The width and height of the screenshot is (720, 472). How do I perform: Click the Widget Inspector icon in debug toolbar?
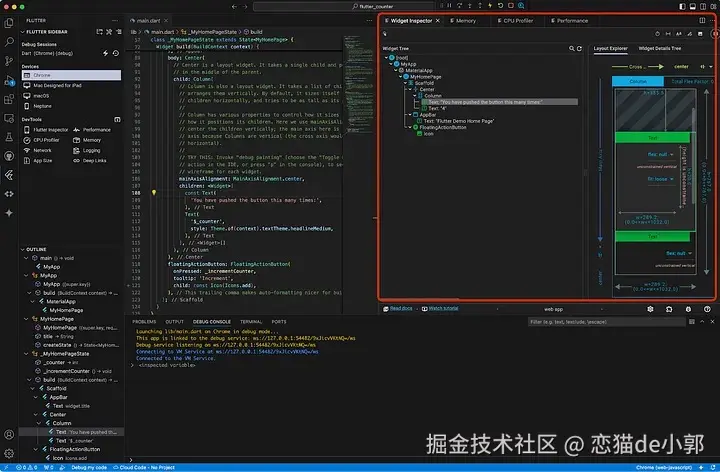click(x=521, y=6)
